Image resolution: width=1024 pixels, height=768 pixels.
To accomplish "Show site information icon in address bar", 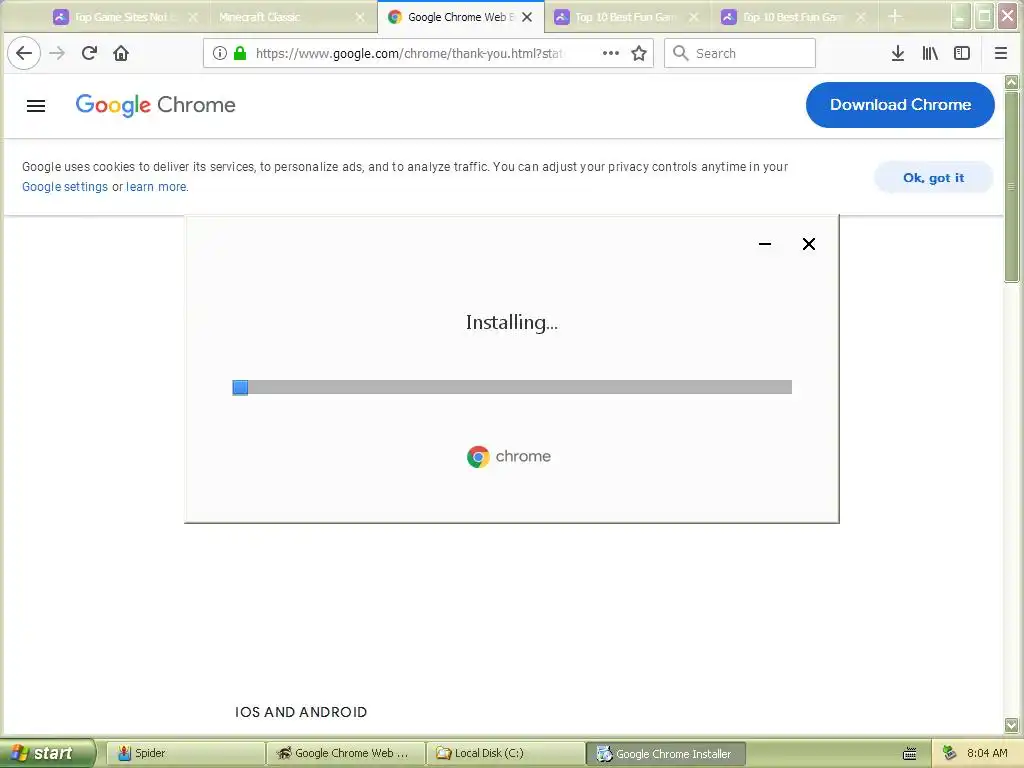I will click(x=220, y=53).
